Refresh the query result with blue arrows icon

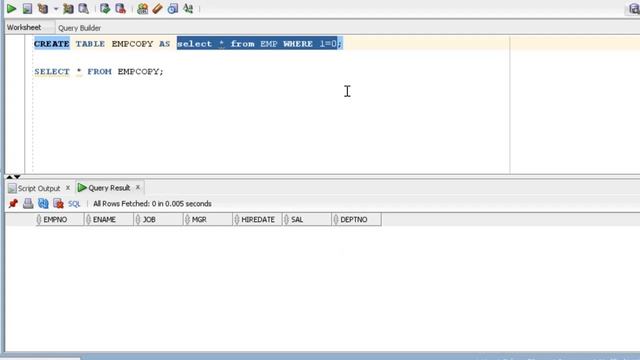[x=43, y=203]
